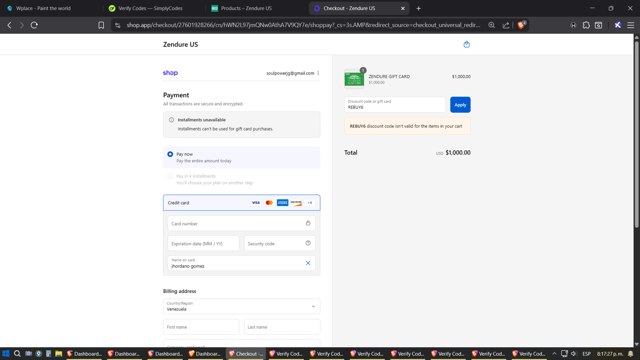Click the ZENDURE GIFT CARD item name
640x360 pixels.
[389, 76]
